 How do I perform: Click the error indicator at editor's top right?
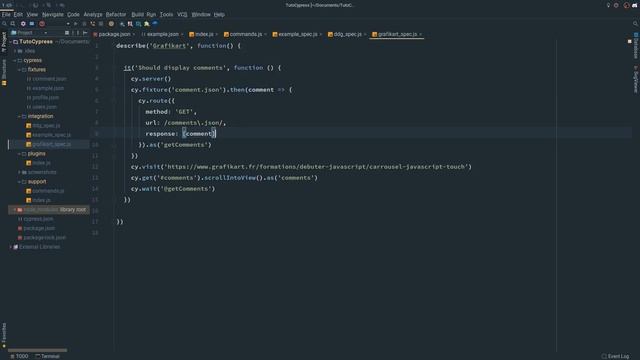(x=629, y=41)
